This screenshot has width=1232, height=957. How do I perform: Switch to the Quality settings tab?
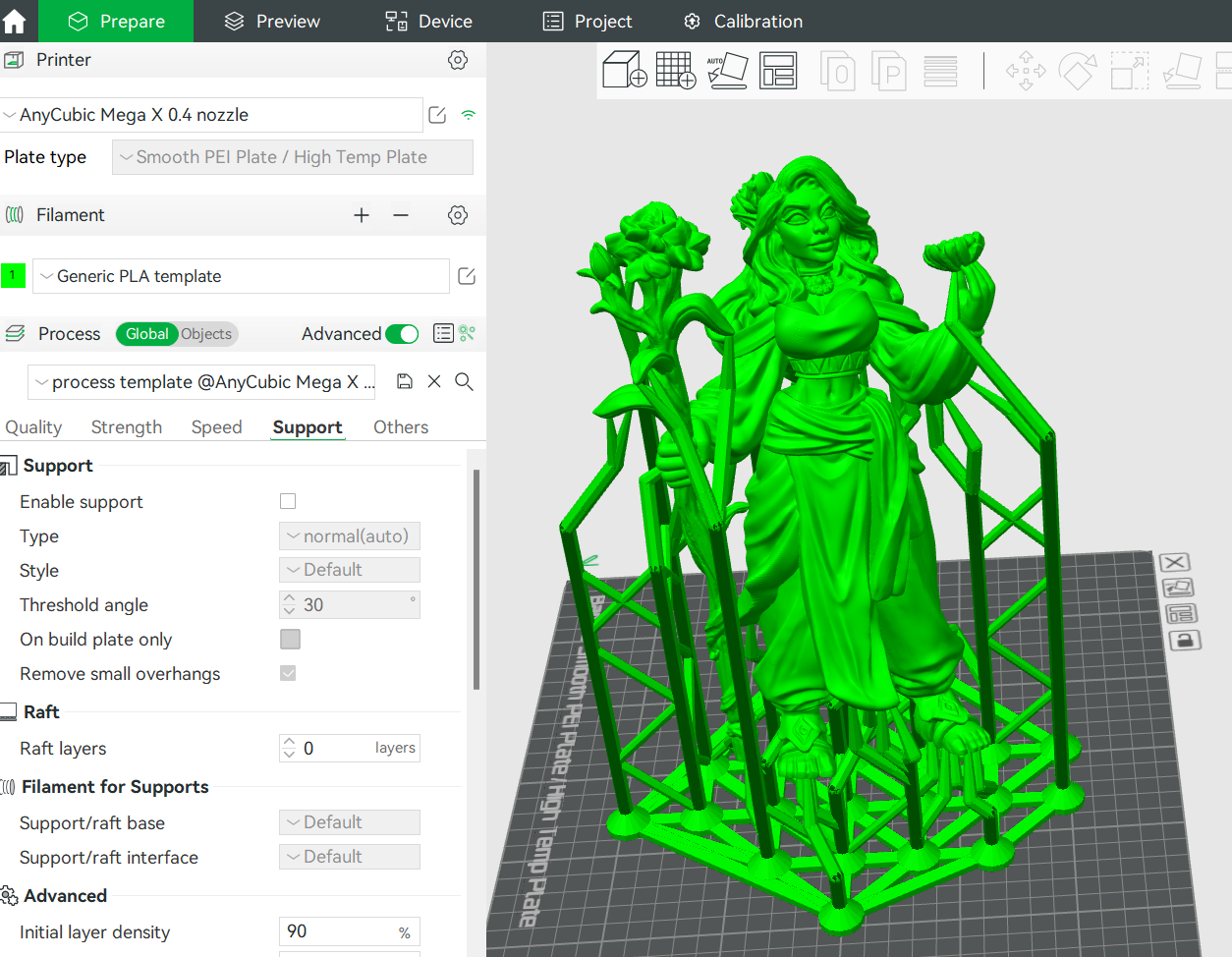pos(33,427)
